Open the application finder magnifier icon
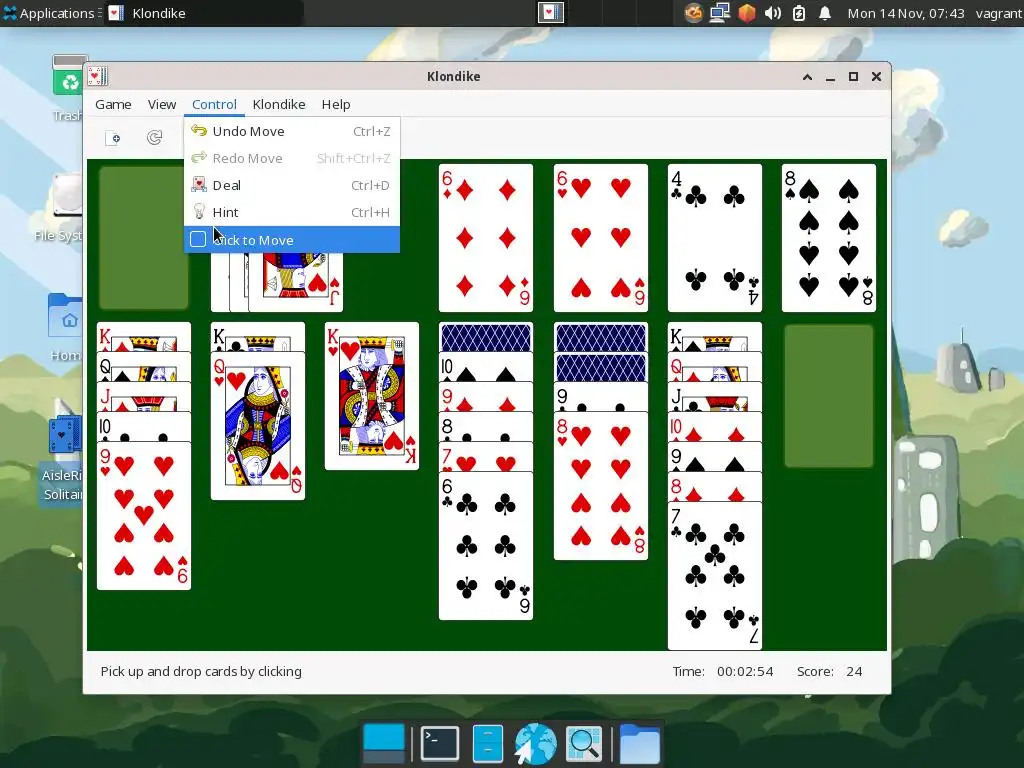 pos(583,743)
